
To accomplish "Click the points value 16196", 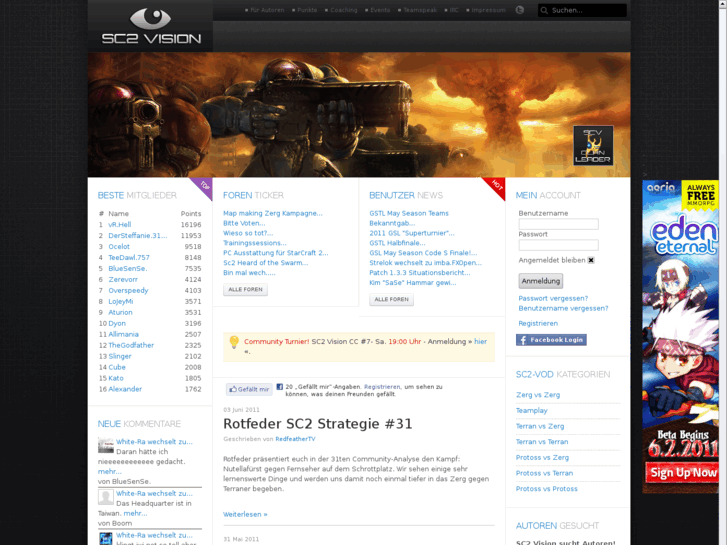I will pos(191,224).
